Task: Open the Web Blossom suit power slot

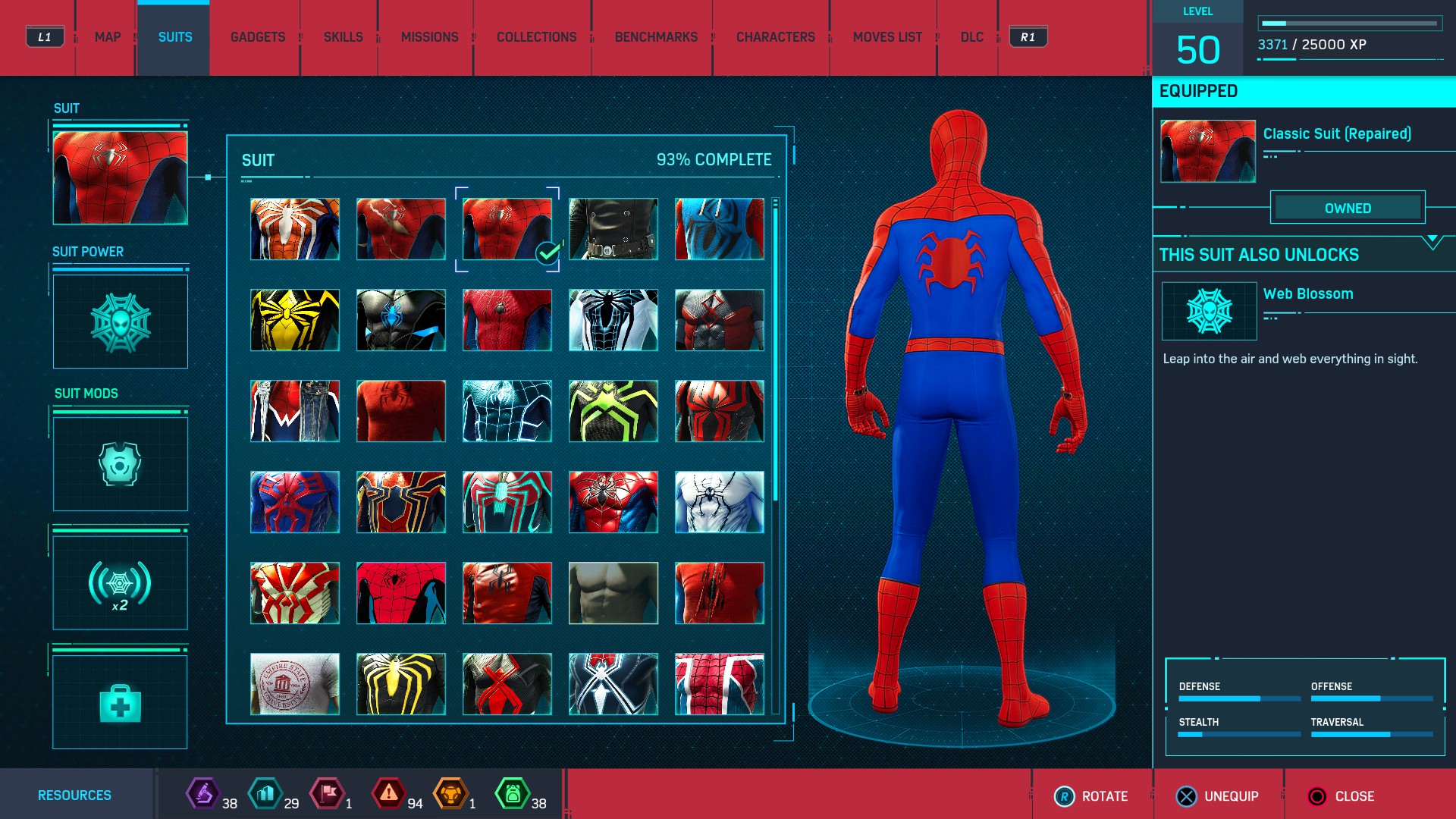Action: pyautogui.click(x=120, y=322)
